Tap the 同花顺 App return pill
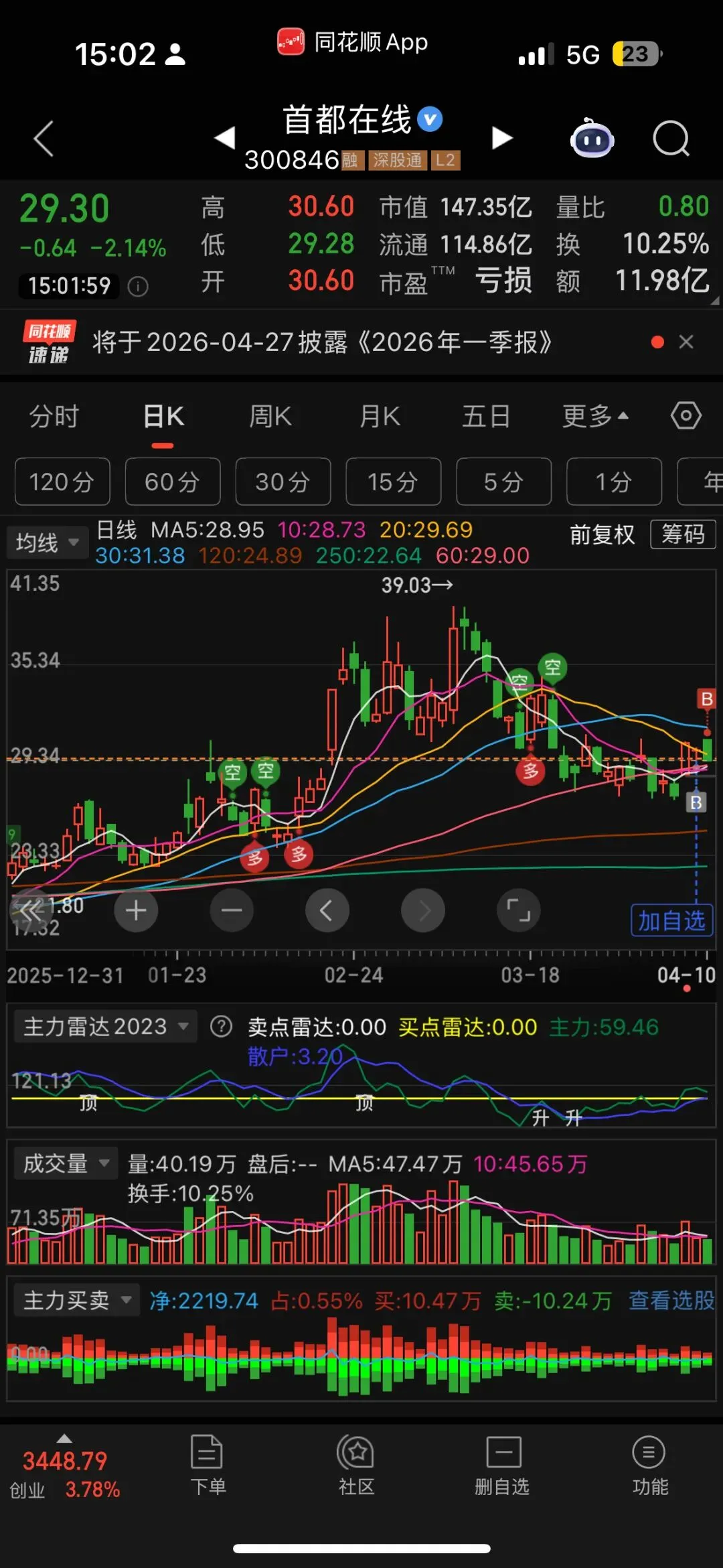Image resolution: width=723 pixels, height=1568 pixels. click(353, 42)
